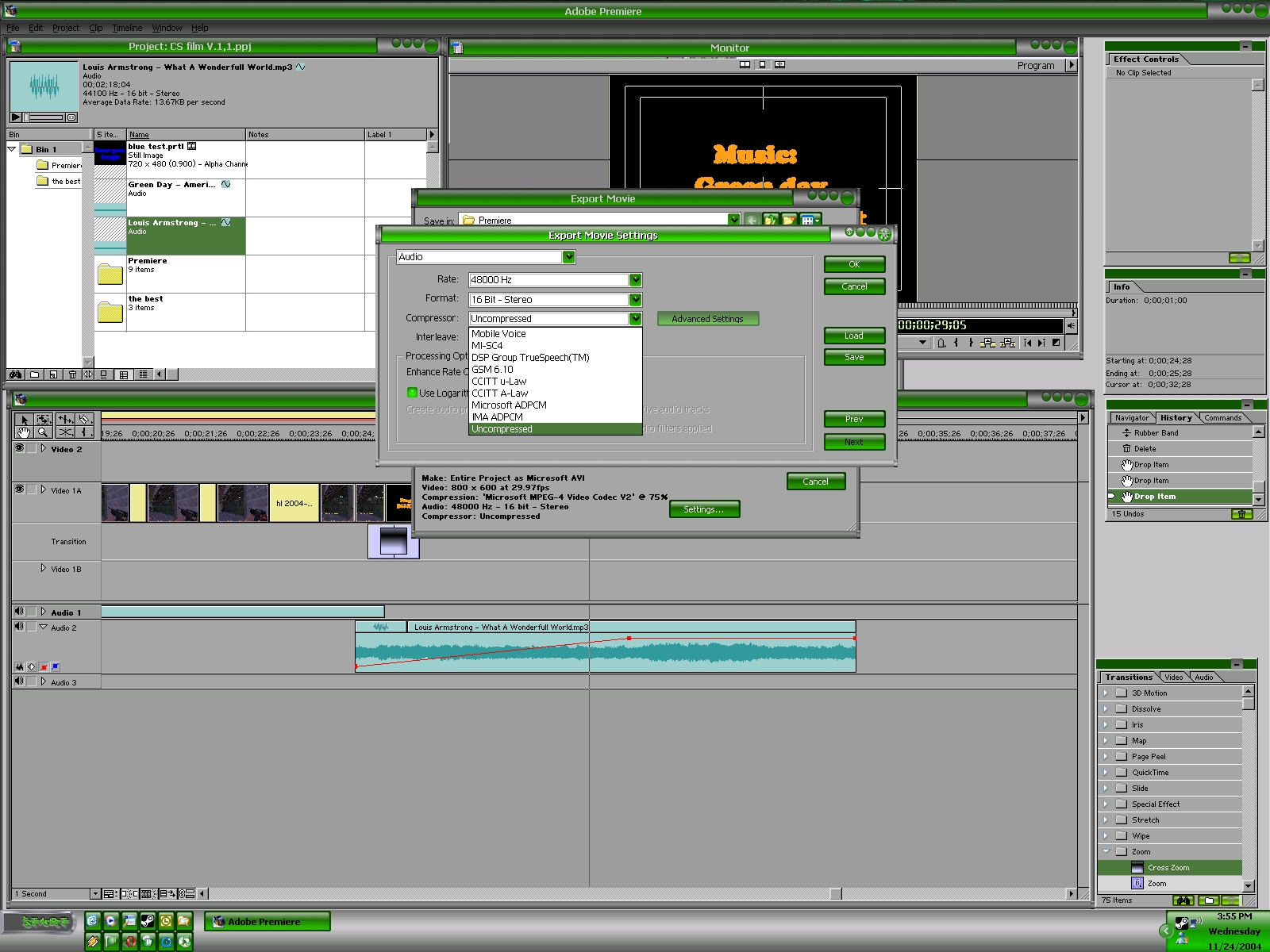
Task: Select the Range Select tool
Action: click(x=44, y=420)
